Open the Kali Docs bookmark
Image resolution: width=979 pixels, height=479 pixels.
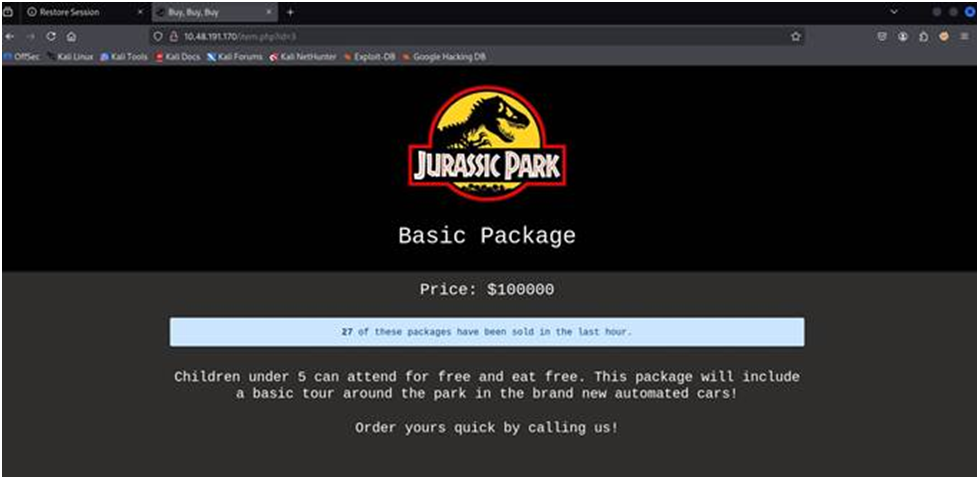pos(178,57)
